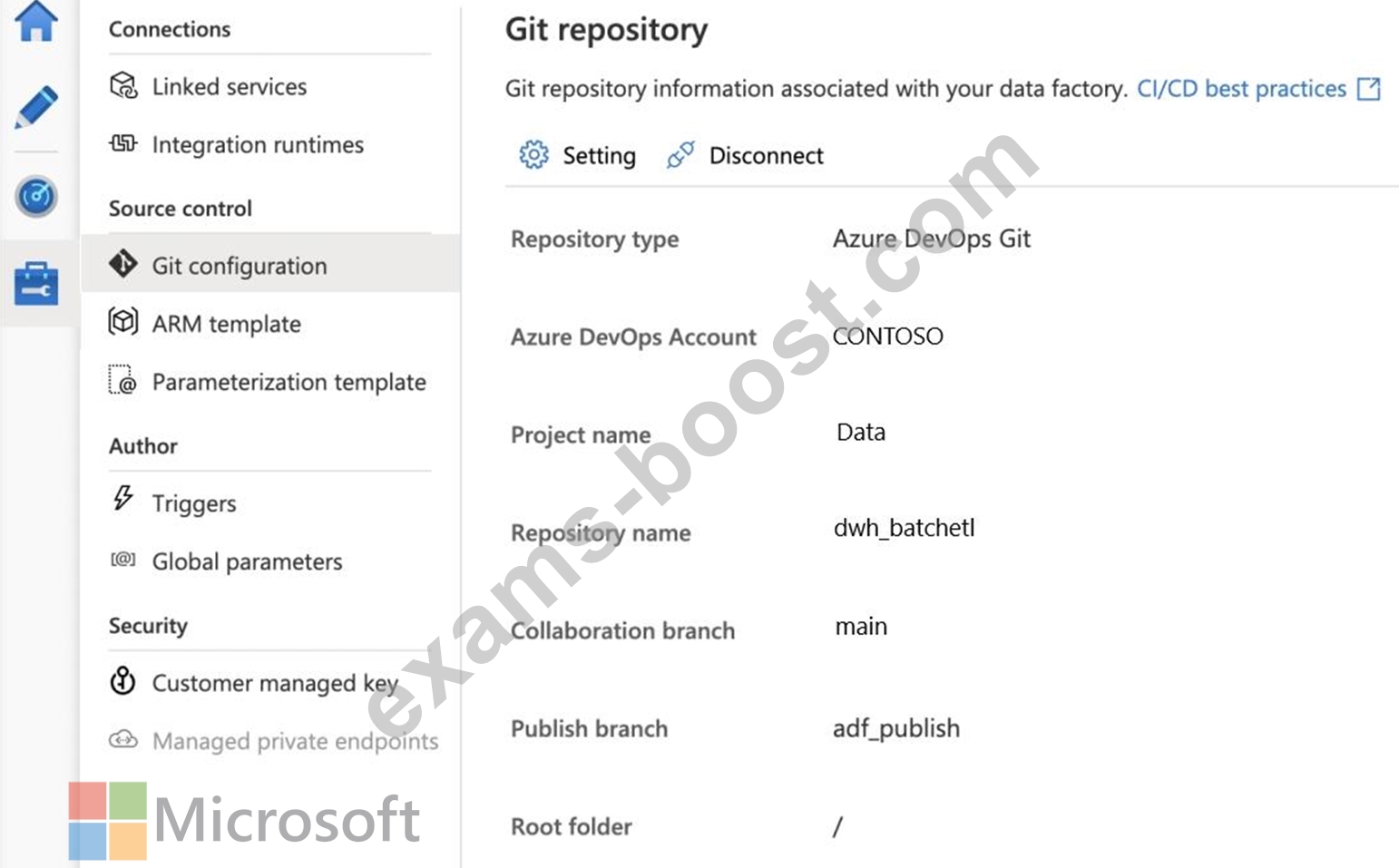Click the Integration runtimes icon
1399x868 pixels.
coord(123,144)
